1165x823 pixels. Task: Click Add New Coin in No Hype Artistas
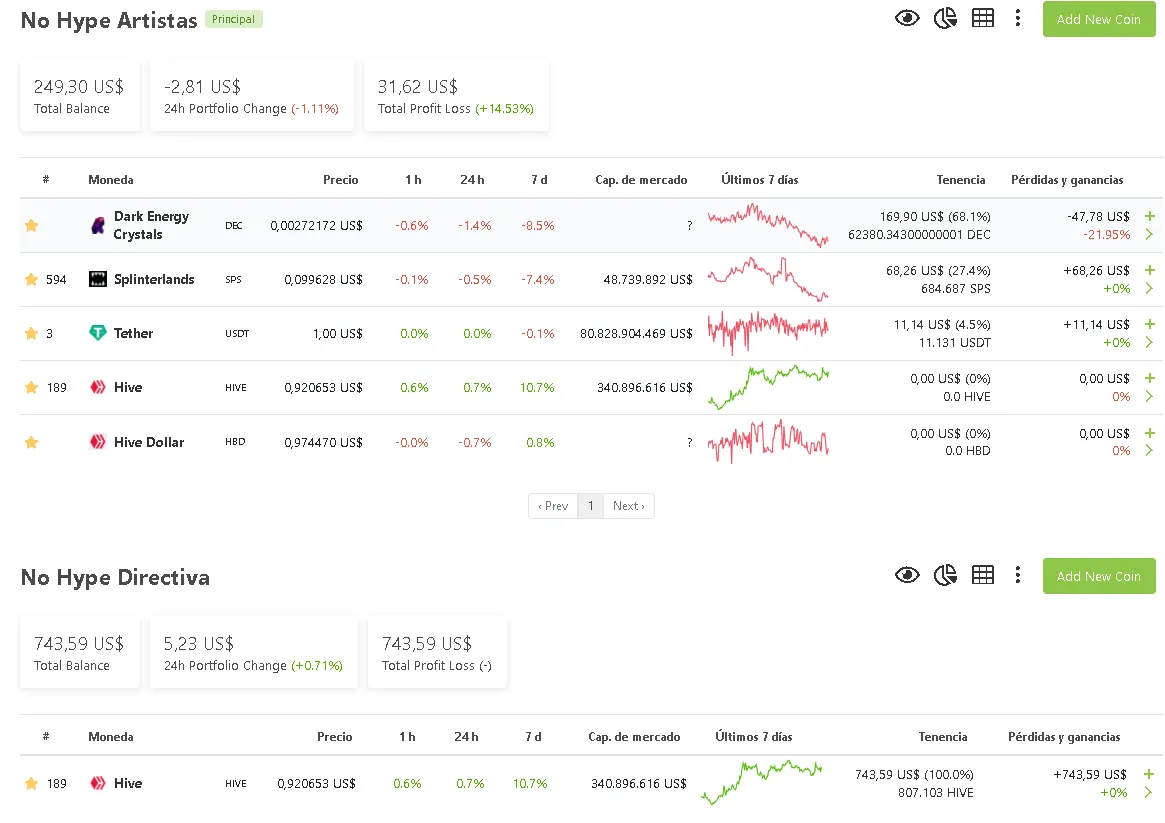click(x=1099, y=19)
